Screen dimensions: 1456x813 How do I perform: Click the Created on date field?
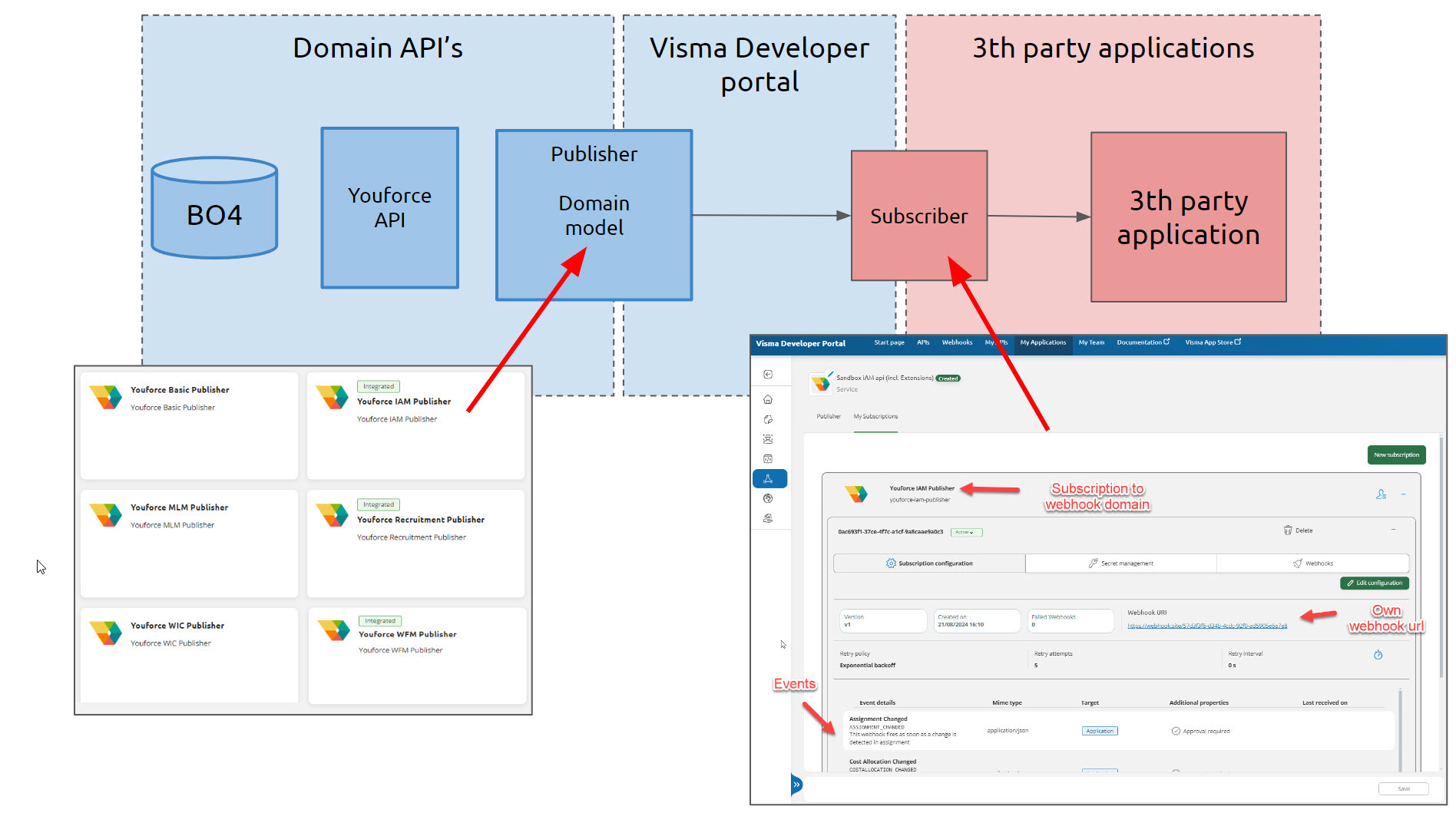[977, 621]
